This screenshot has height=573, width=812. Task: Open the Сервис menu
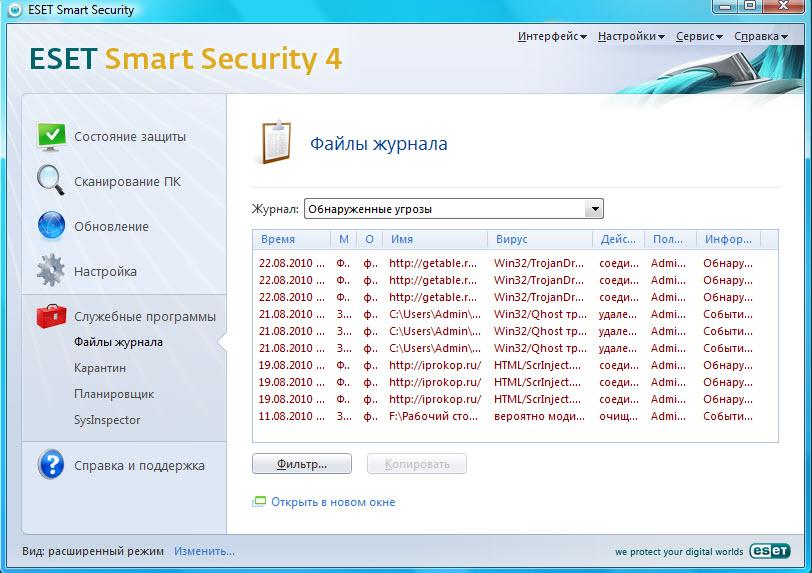pyautogui.click(x=699, y=36)
